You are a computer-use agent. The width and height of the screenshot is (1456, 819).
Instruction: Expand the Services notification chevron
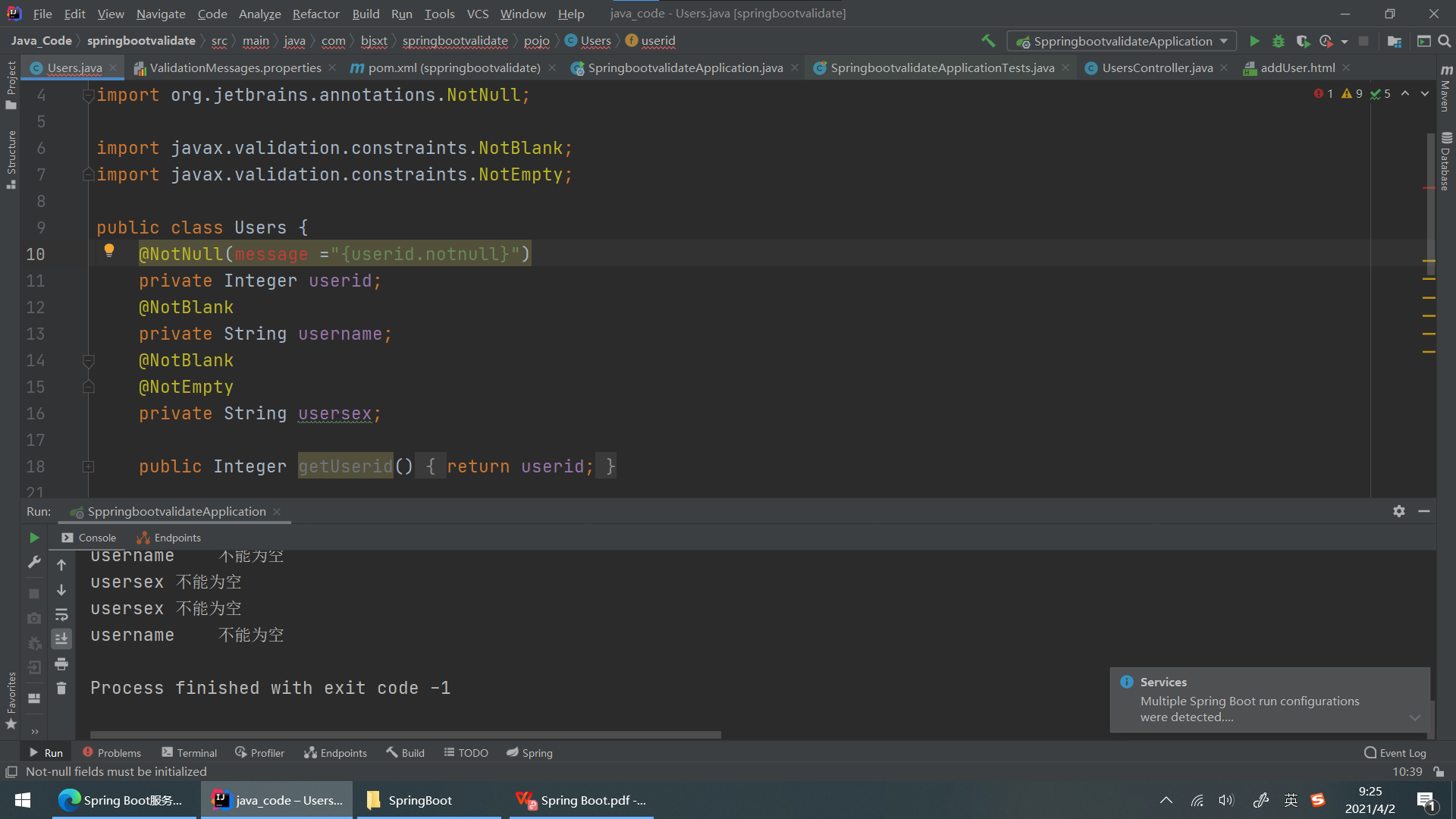pos(1415,717)
